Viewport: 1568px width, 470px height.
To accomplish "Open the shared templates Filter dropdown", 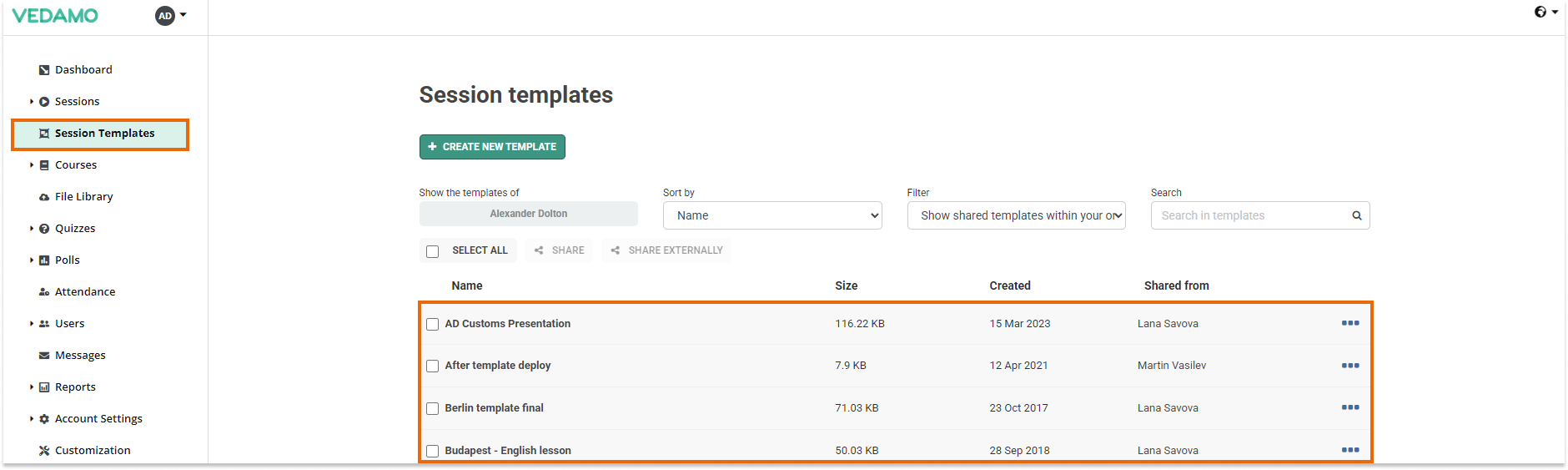I will coord(1016,215).
